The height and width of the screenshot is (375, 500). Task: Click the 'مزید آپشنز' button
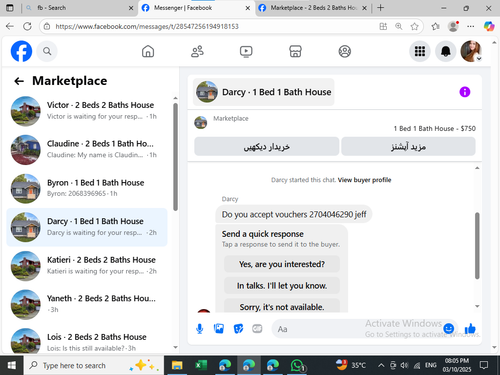pyautogui.click(x=408, y=146)
